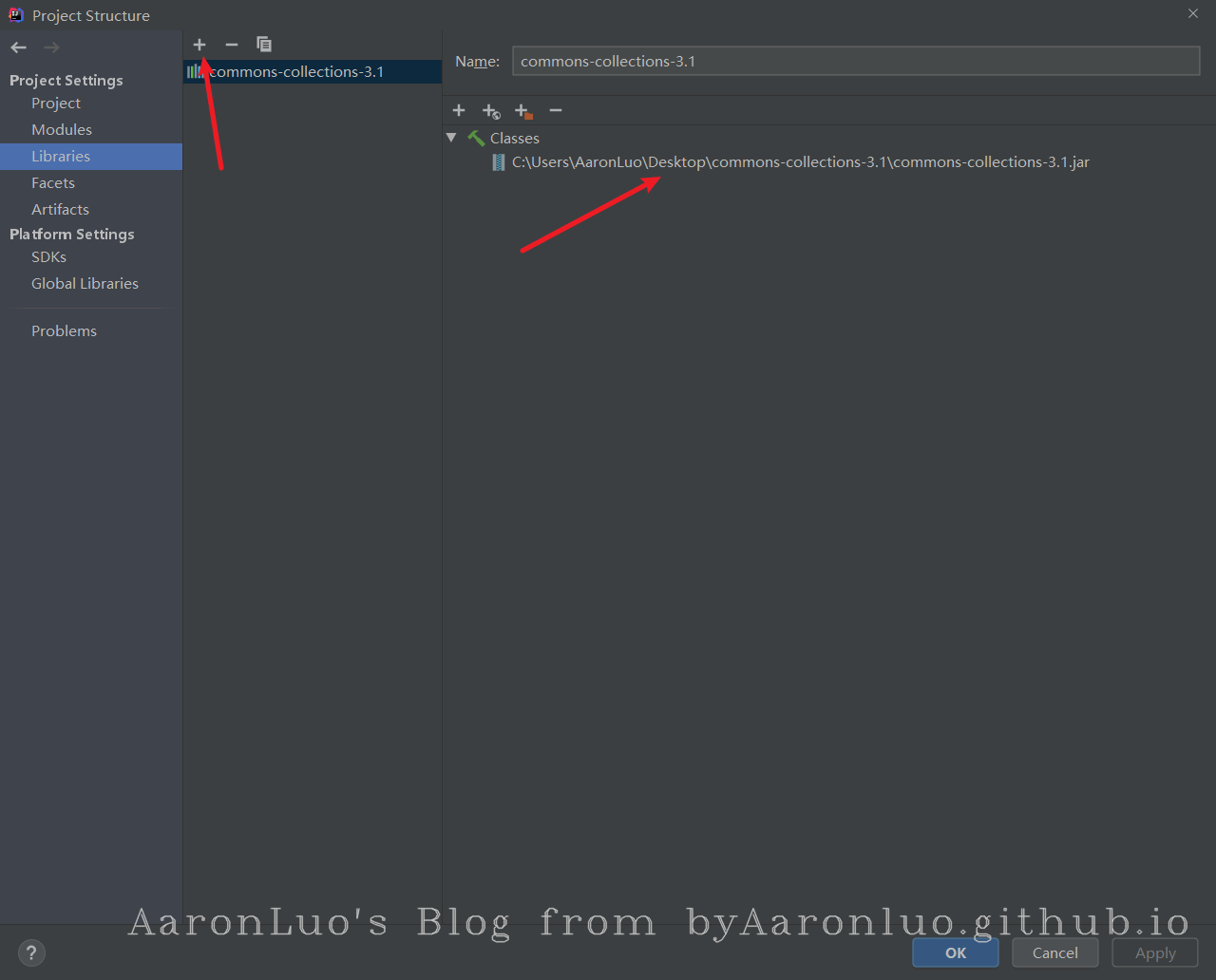Open the Artifacts settings page
This screenshot has width=1216, height=980.
point(60,210)
